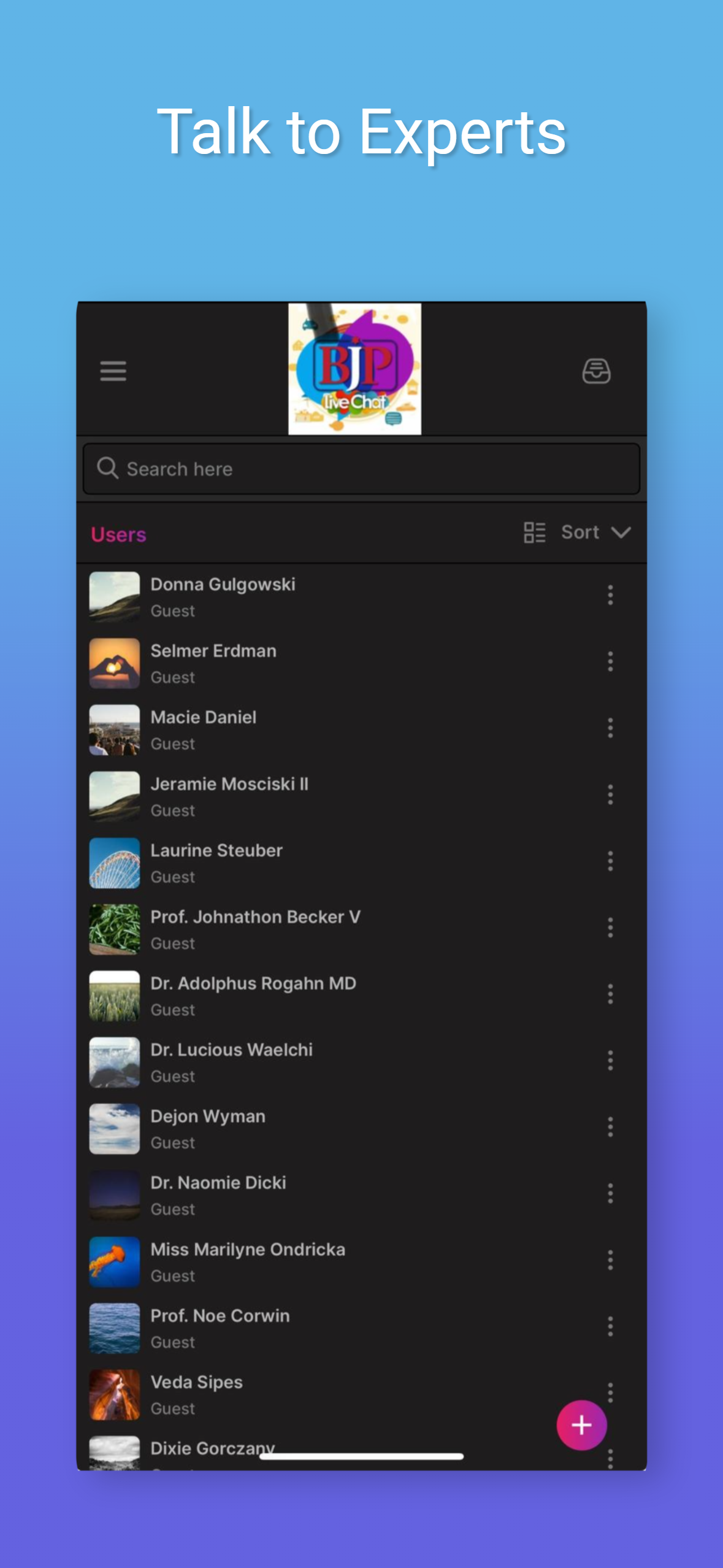Expand the Sort chevron arrow
Viewport: 723px width, 1568px height.
[x=621, y=532]
